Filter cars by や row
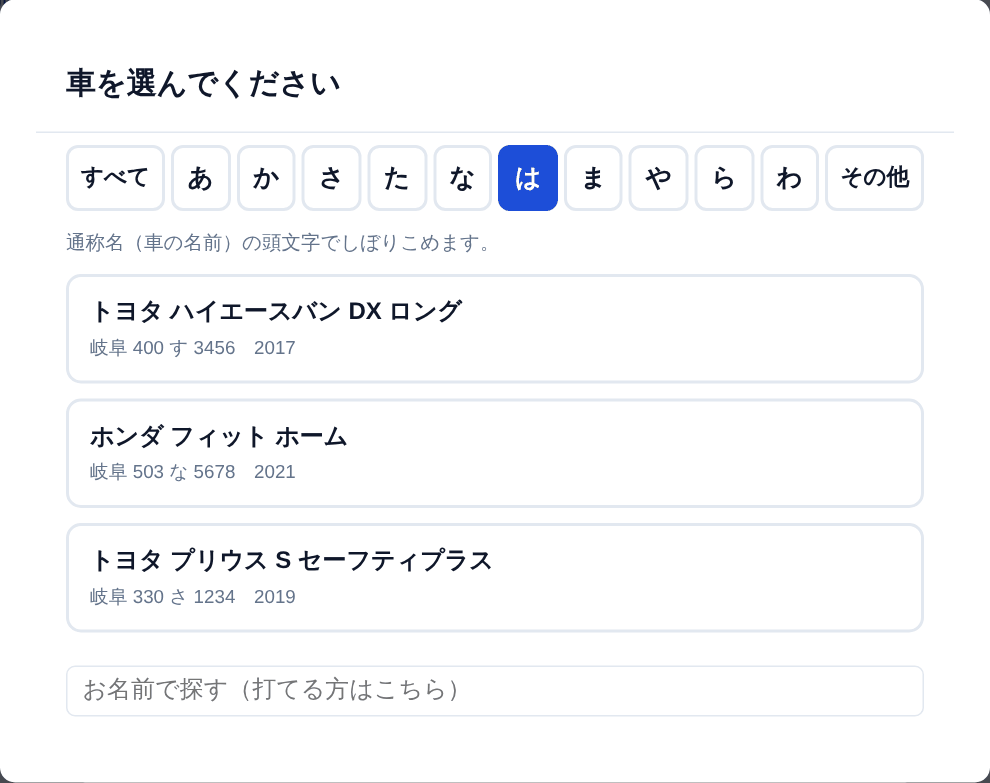Screen dimensions: 990x783 (658, 178)
